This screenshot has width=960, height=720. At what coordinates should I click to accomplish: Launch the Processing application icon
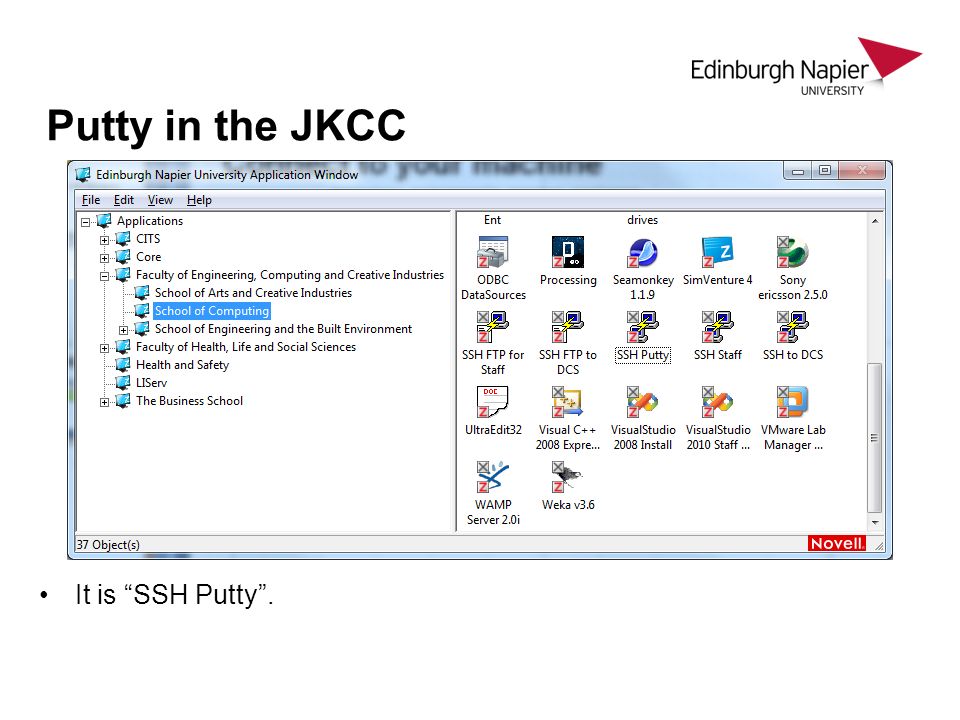568,252
